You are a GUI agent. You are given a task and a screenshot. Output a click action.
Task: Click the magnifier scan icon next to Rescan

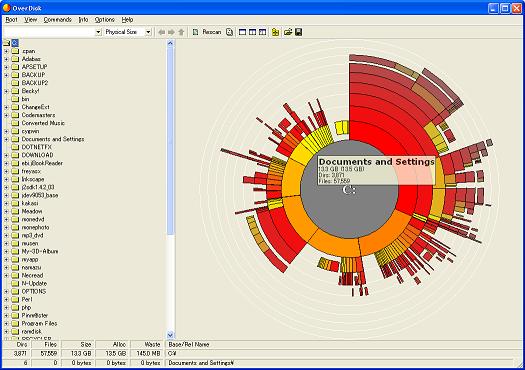coord(229,32)
